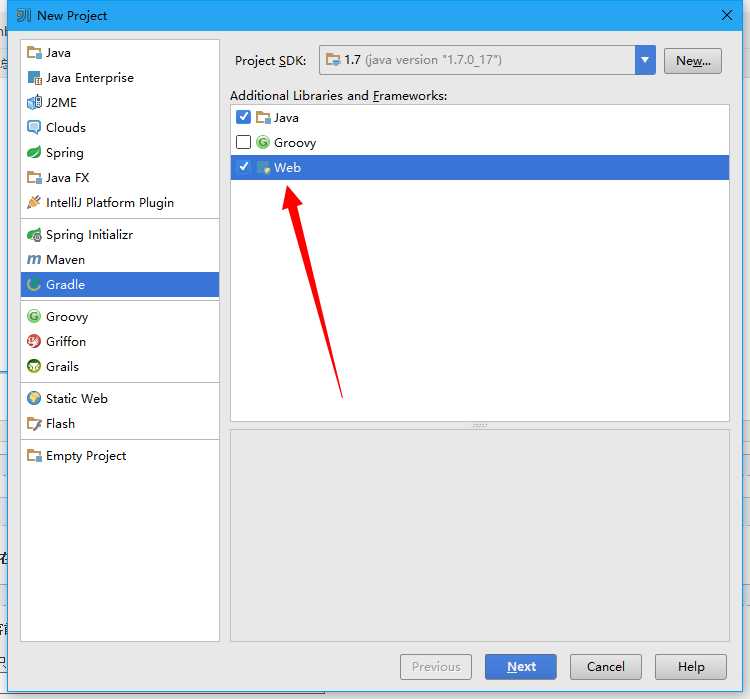Click the SDK folder icon in combo box

click(x=333, y=60)
